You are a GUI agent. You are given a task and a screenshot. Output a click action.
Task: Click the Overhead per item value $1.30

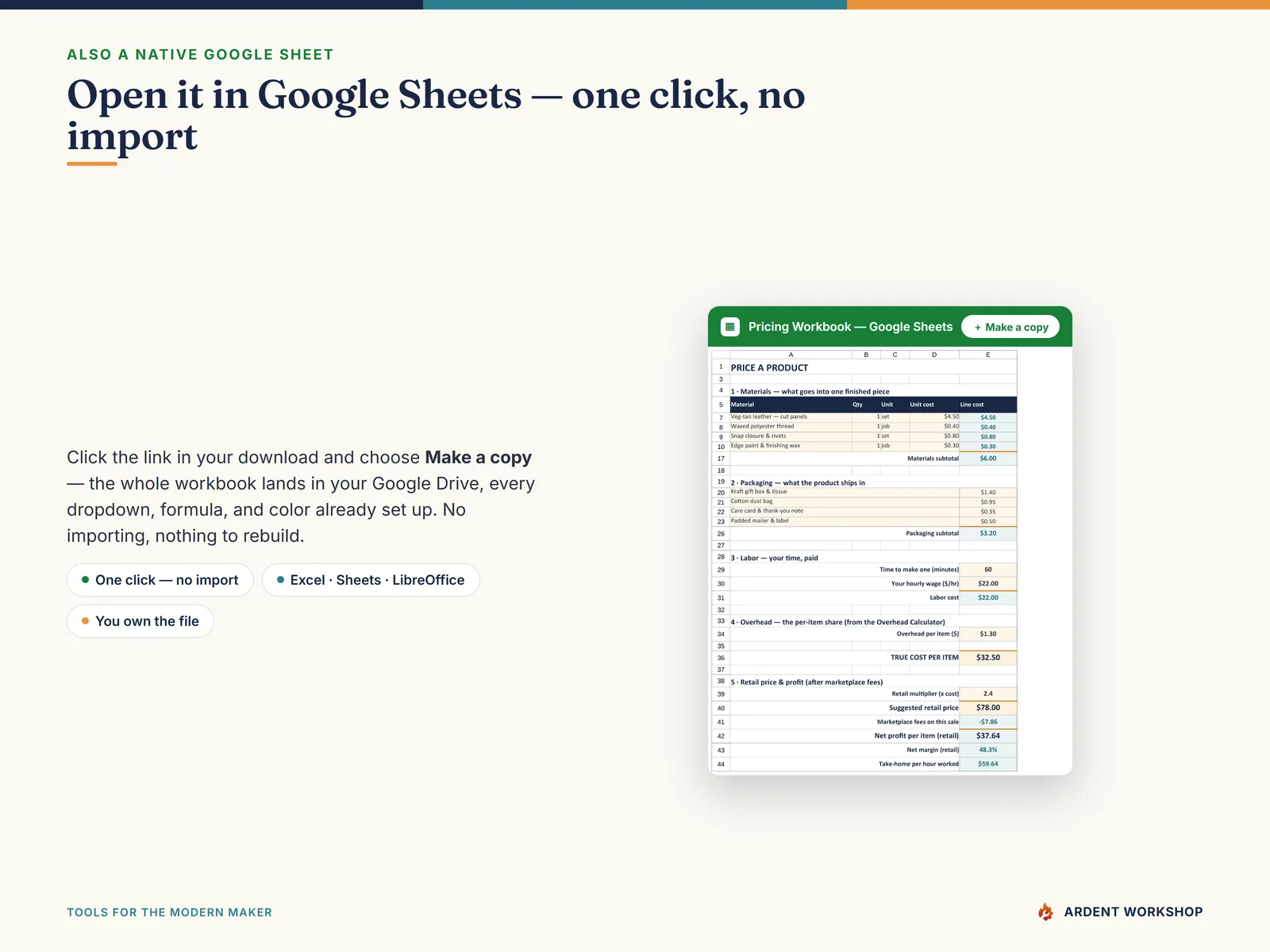[x=988, y=634]
